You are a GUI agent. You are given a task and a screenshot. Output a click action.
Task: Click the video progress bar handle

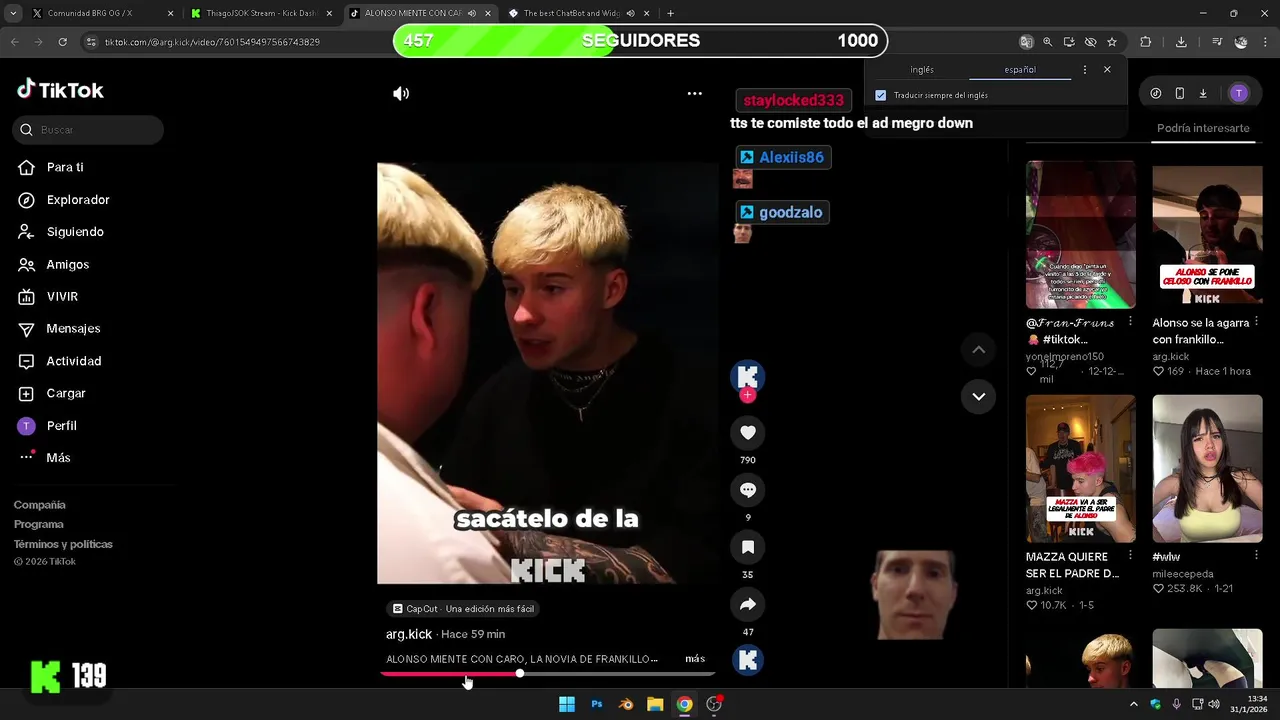520,673
